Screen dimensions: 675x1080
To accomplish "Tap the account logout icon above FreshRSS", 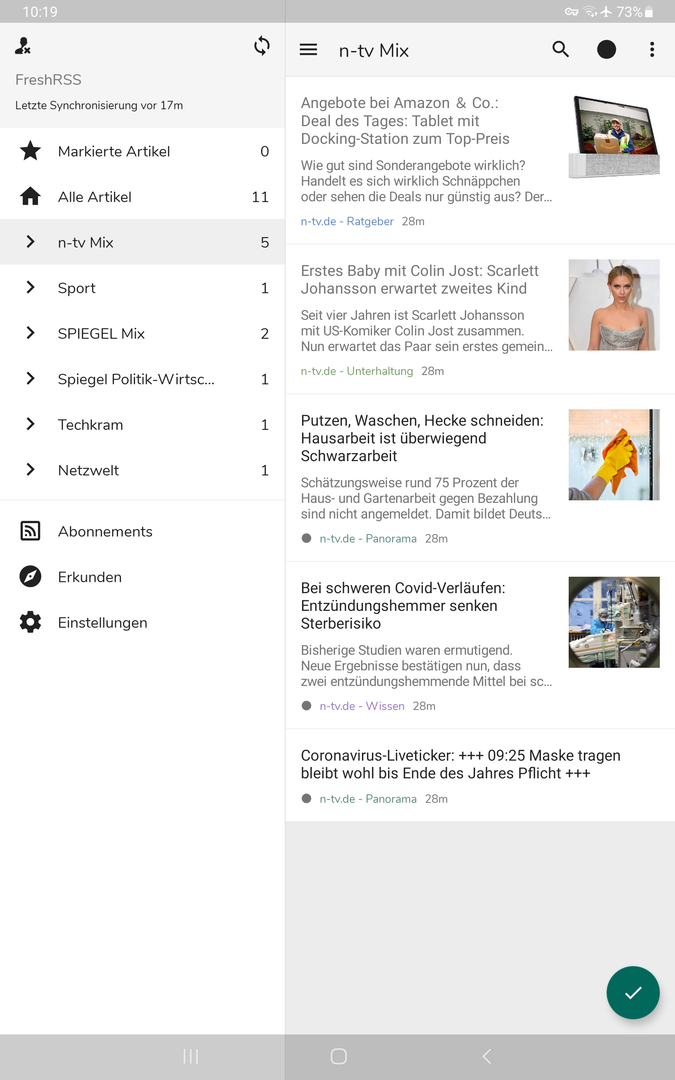I will click(23, 46).
